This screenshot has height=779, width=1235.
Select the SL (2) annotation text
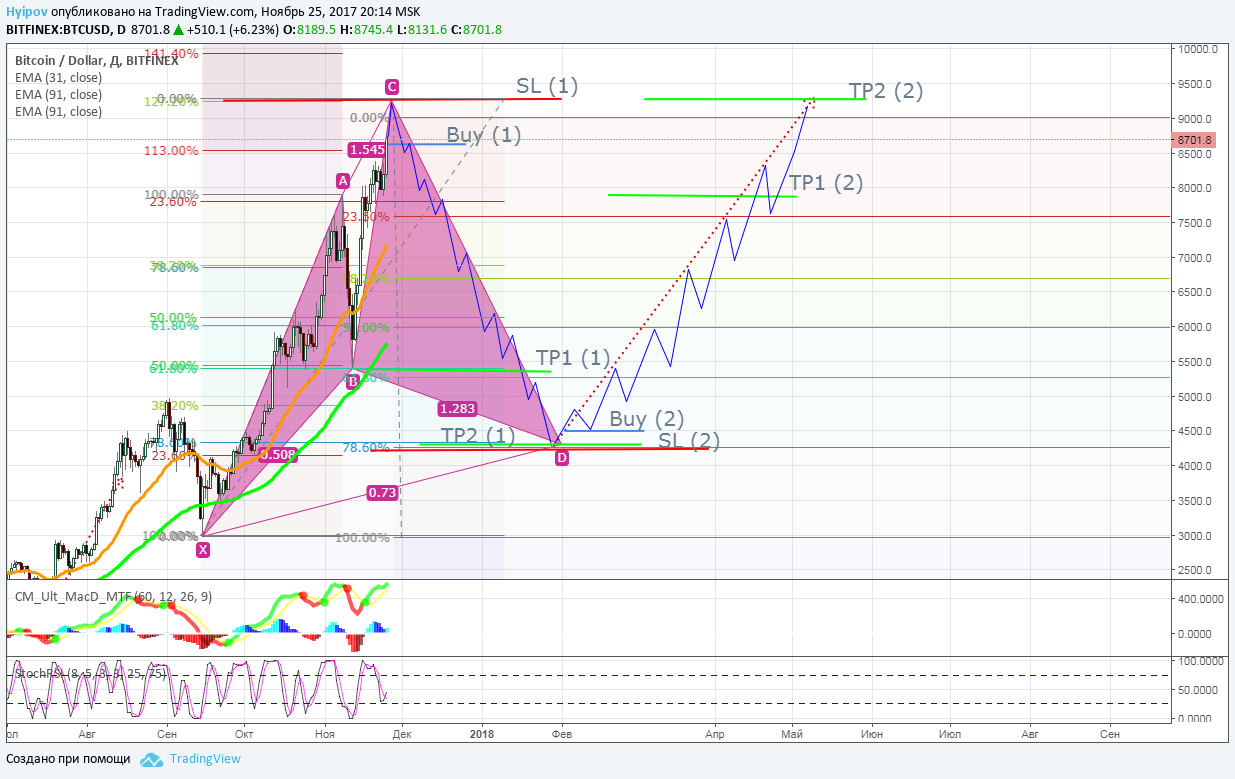(x=689, y=440)
